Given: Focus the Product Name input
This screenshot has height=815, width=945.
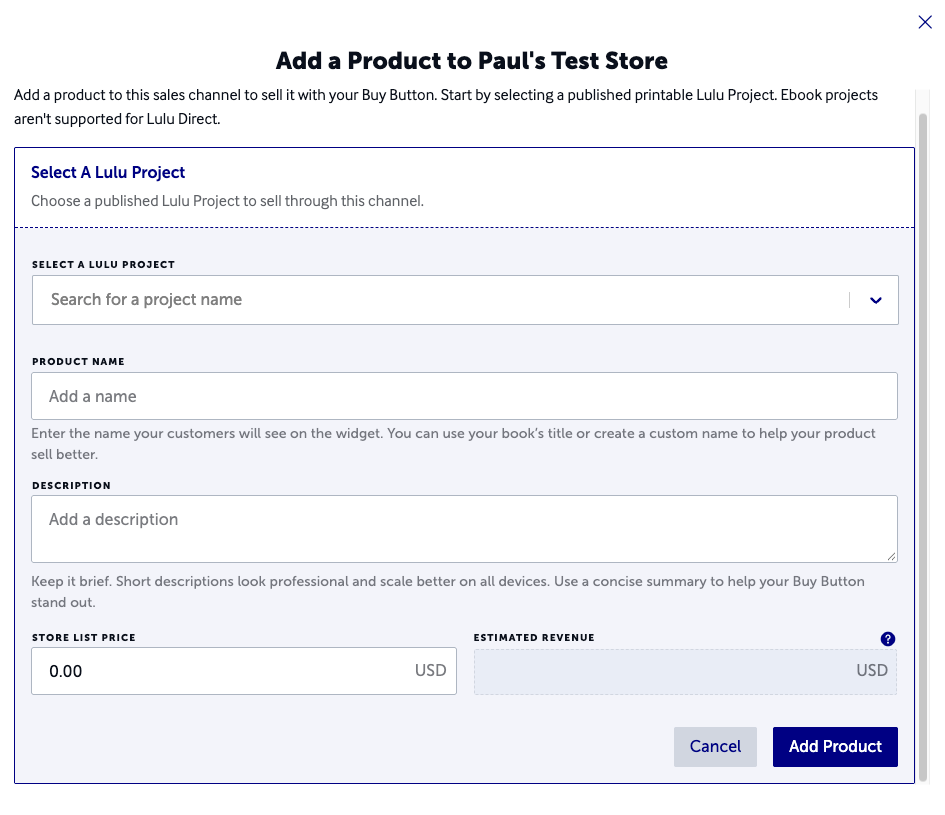Looking at the screenshot, I should pos(464,396).
